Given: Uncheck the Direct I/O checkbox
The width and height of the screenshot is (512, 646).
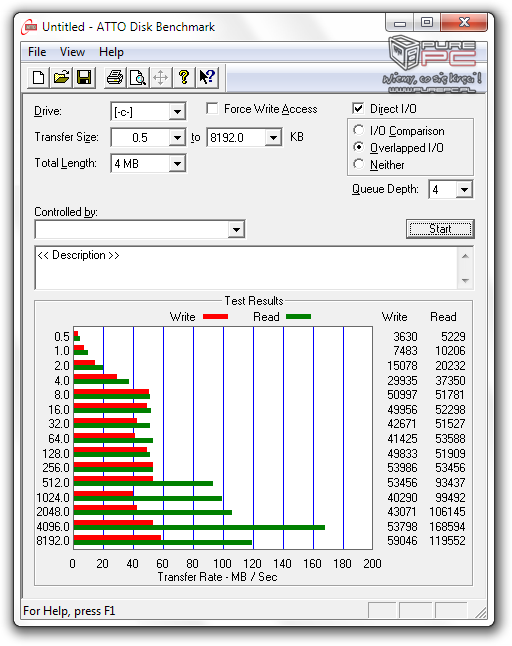Looking at the screenshot, I should coord(358,108).
